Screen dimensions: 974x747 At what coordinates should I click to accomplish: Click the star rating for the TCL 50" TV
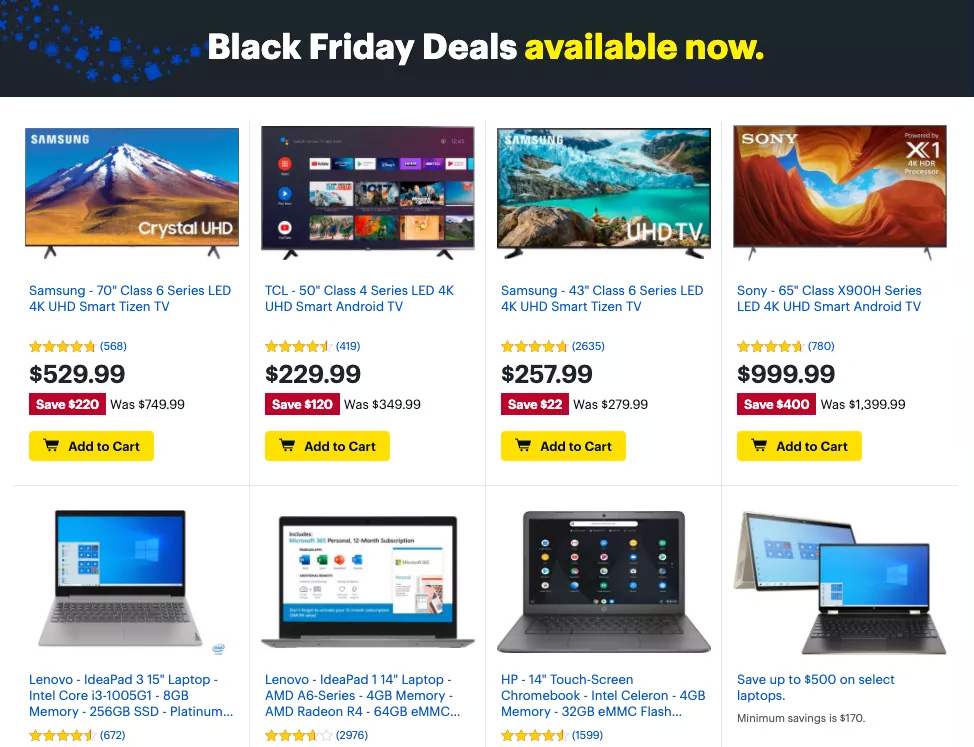point(298,346)
